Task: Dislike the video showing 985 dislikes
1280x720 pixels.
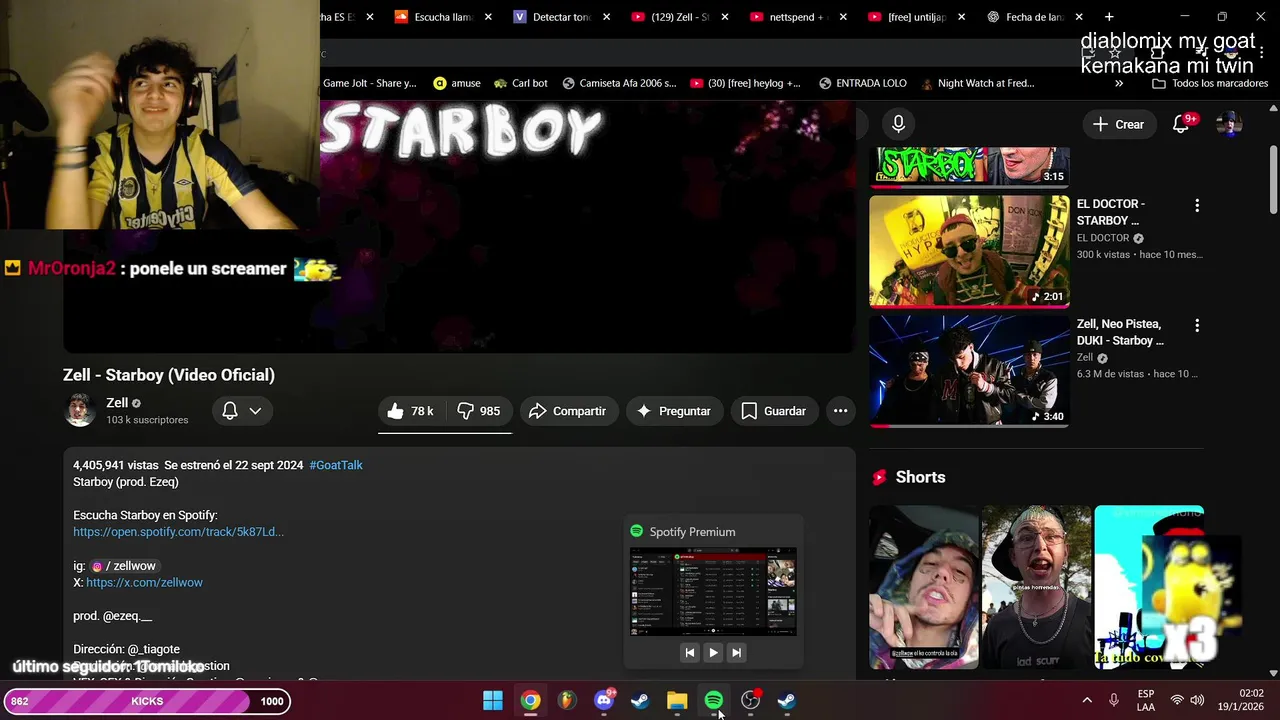Action: pyautogui.click(x=478, y=411)
